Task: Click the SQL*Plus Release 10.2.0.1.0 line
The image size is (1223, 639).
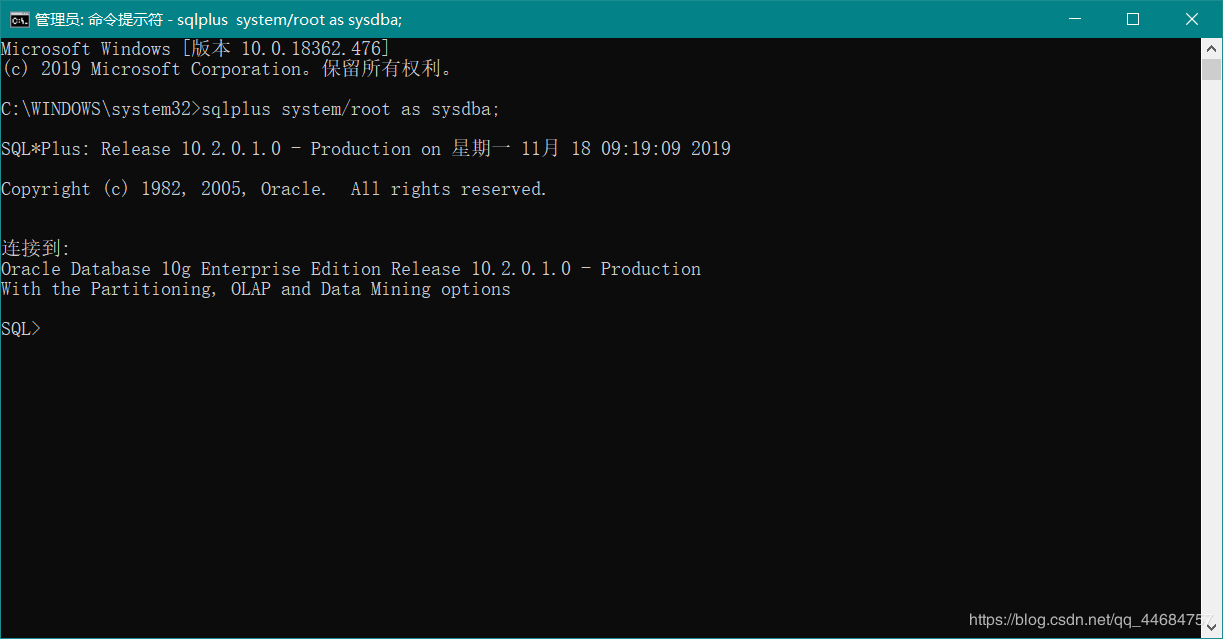Action: pos(365,149)
